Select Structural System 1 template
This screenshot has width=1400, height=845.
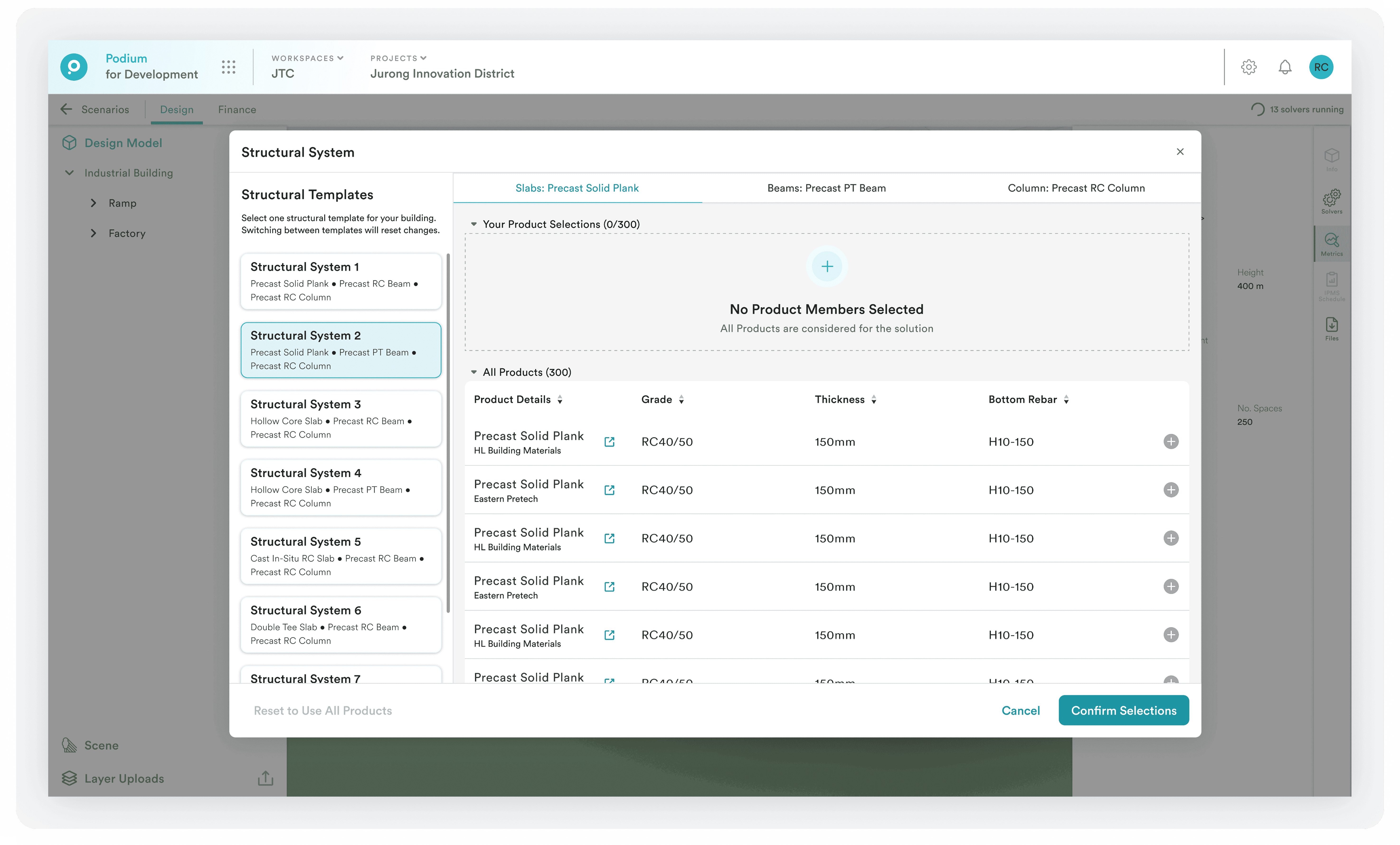pyautogui.click(x=341, y=281)
